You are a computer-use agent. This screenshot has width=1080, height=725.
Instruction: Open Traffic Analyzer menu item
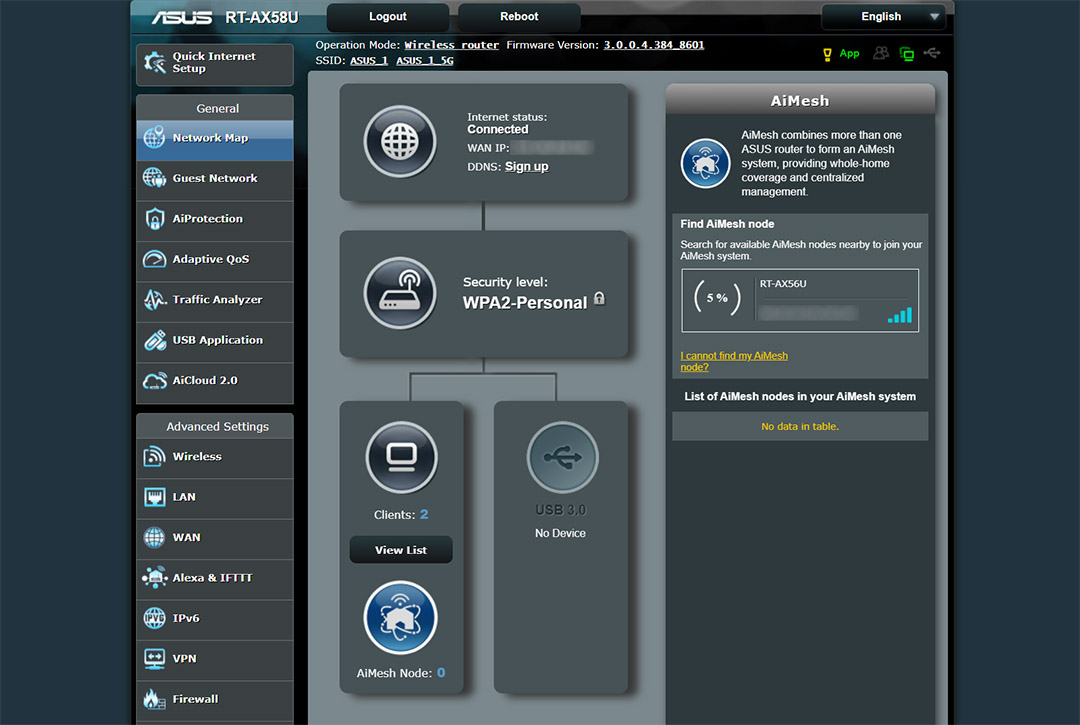[x=214, y=300]
